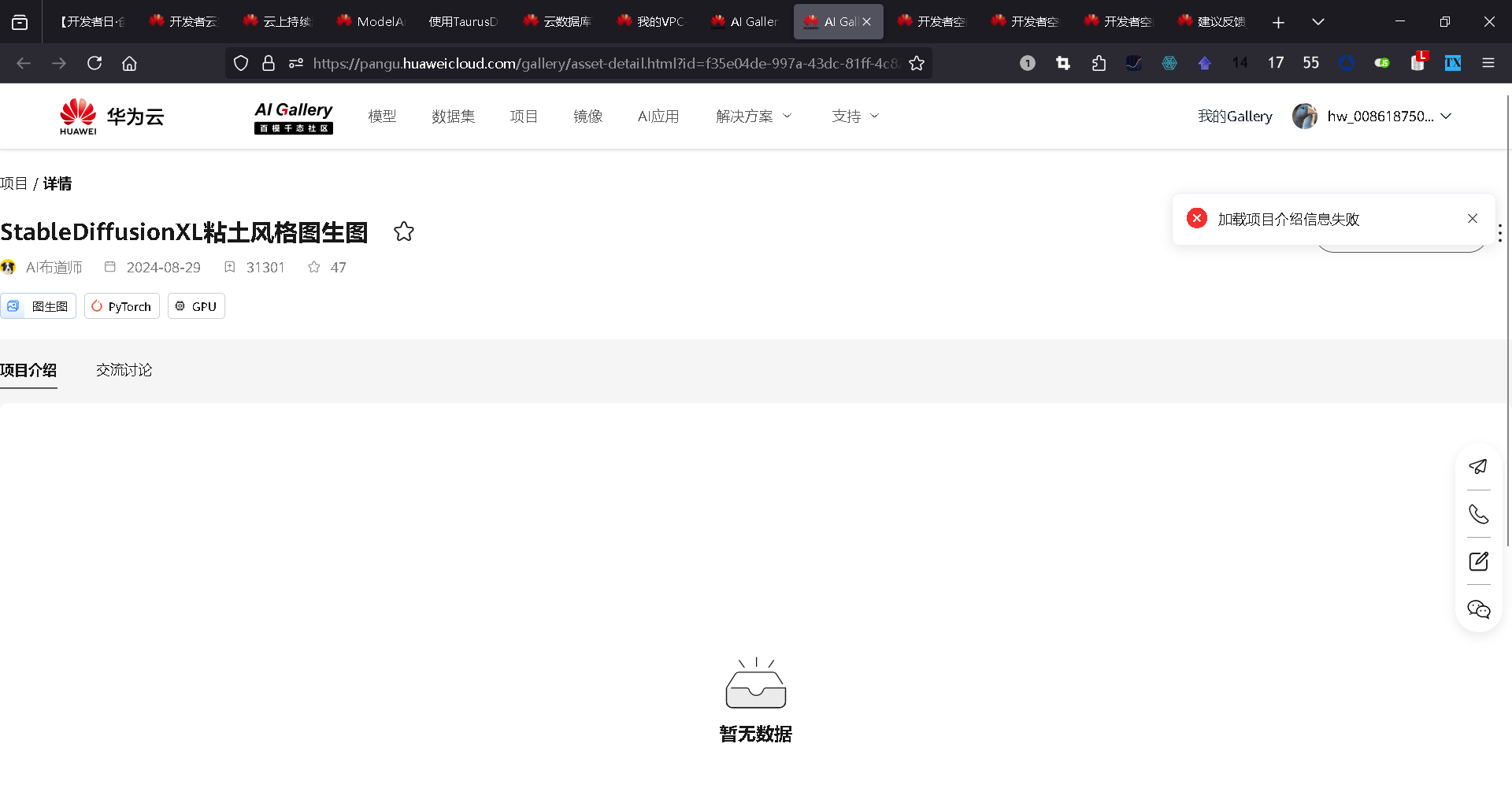Image resolution: width=1512 pixels, height=803 pixels.
Task: Open the AI应用 navigation item
Action: [x=658, y=117]
